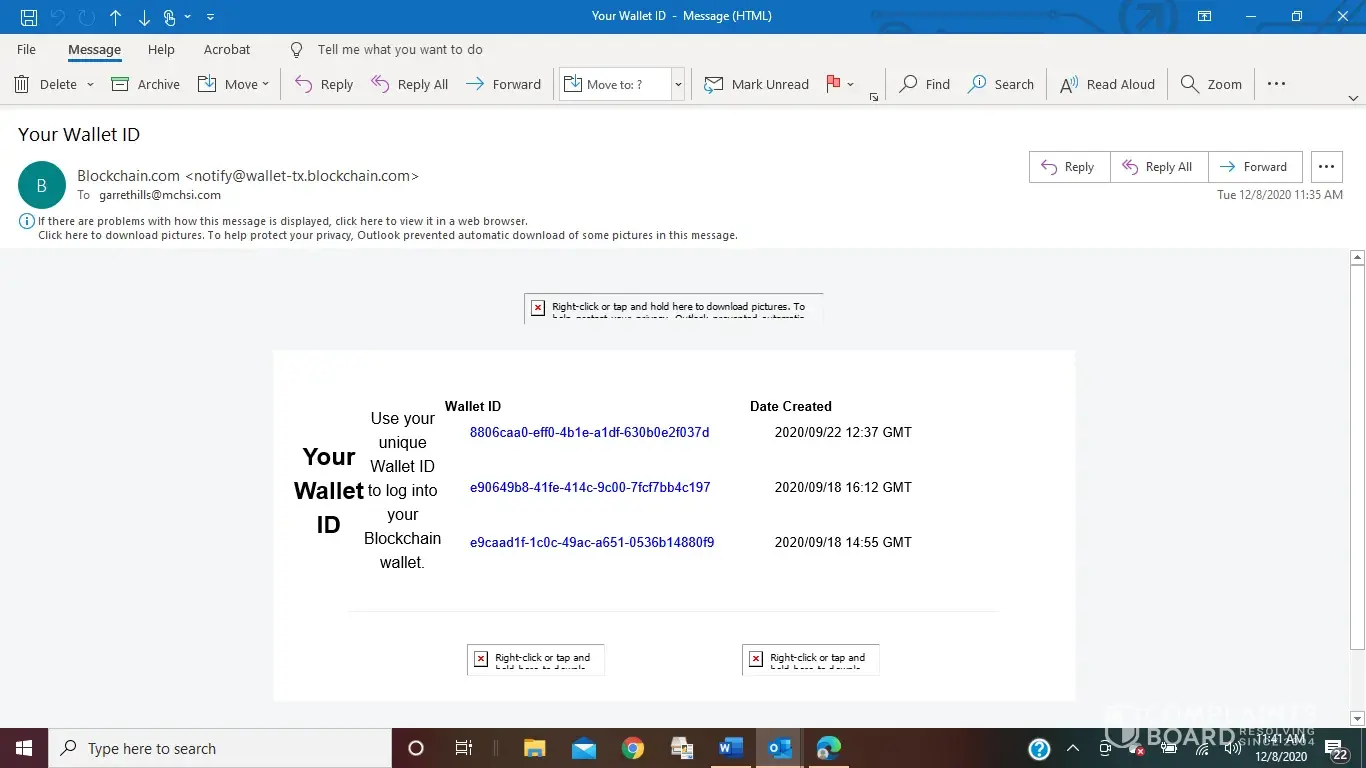Go to previous item with up arrow
This screenshot has width=1366, height=768.
(116, 17)
